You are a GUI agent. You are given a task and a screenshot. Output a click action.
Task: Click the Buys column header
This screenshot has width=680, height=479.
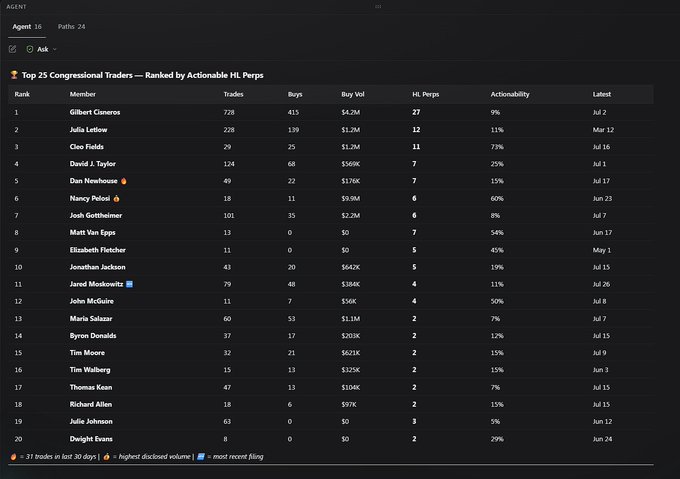[295, 94]
